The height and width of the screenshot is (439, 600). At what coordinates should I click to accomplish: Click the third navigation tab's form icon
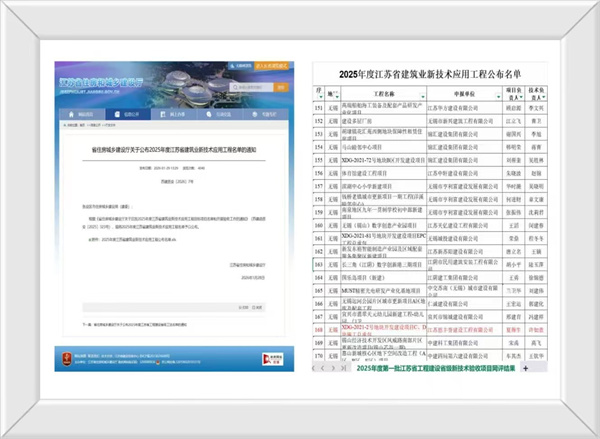pos(163,114)
